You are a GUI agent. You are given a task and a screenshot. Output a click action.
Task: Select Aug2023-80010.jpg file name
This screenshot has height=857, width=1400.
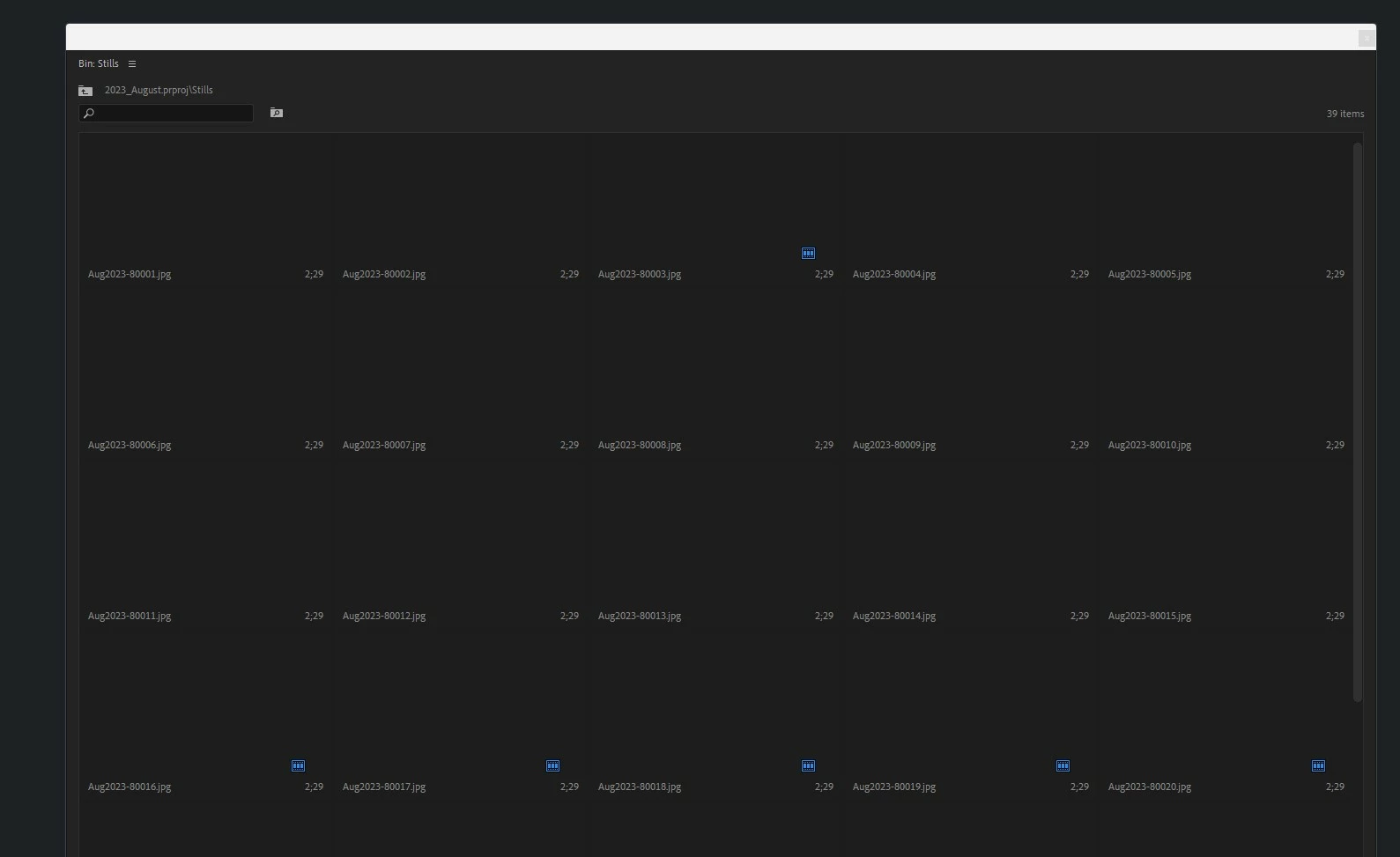coord(1150,446)
